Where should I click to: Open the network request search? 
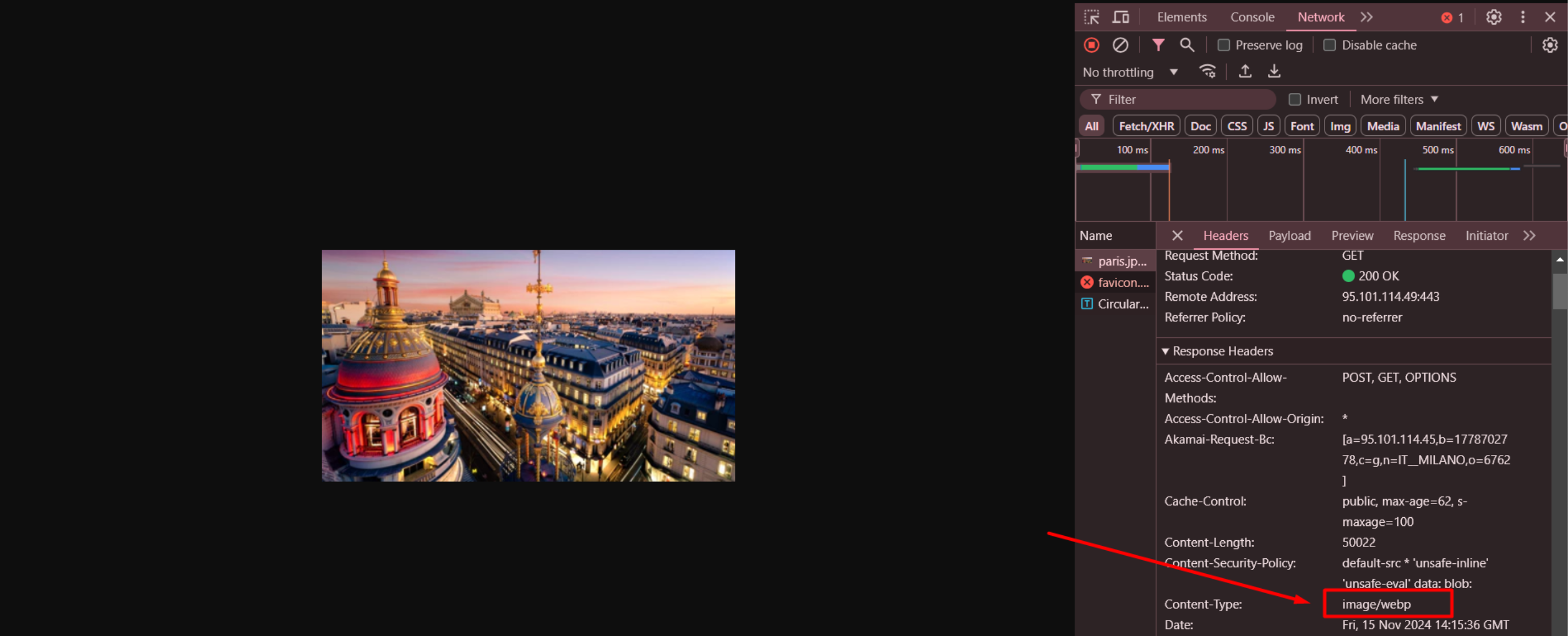1187,45
